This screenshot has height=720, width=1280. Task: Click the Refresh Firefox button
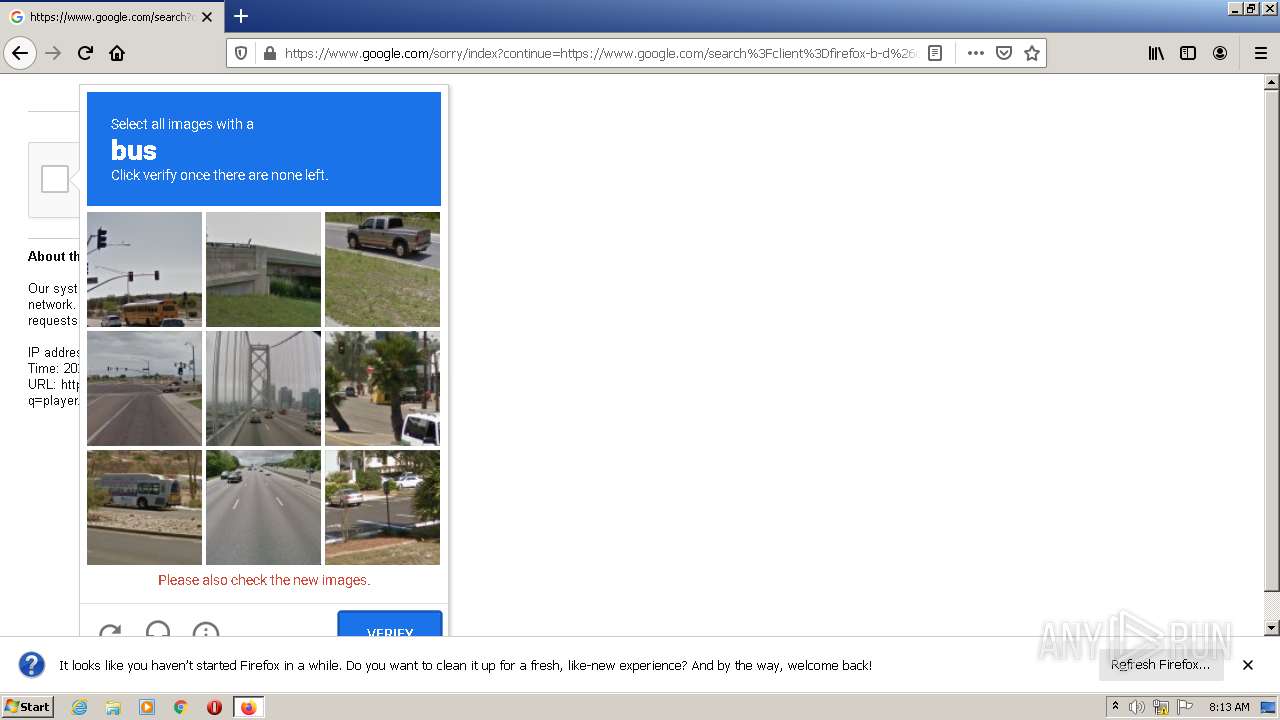[1160, 665]
